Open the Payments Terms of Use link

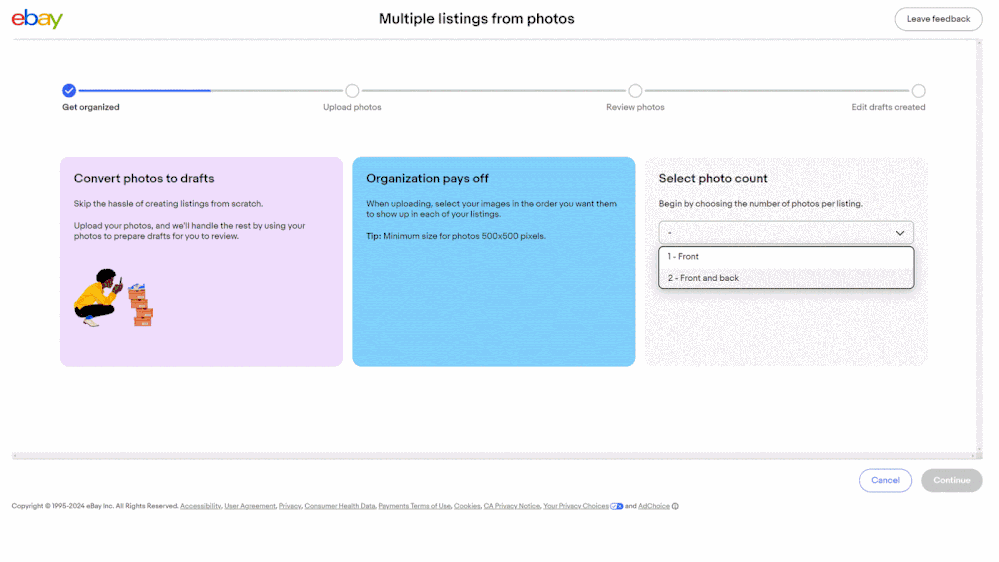(x=415, y=506)
